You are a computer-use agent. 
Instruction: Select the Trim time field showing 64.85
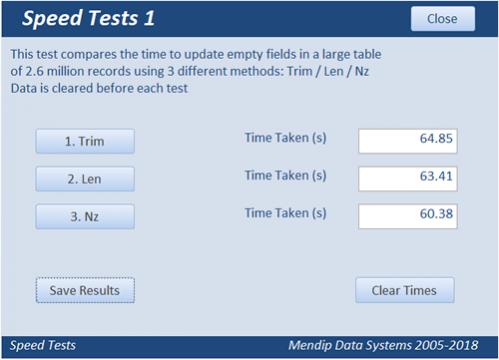point(408,141)
